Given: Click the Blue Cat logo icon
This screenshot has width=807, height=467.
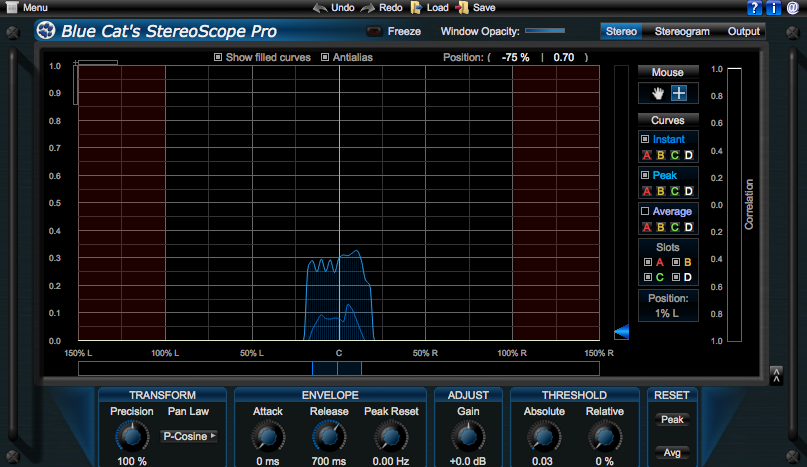Looking at the screenshot, I should click(46, 31).
